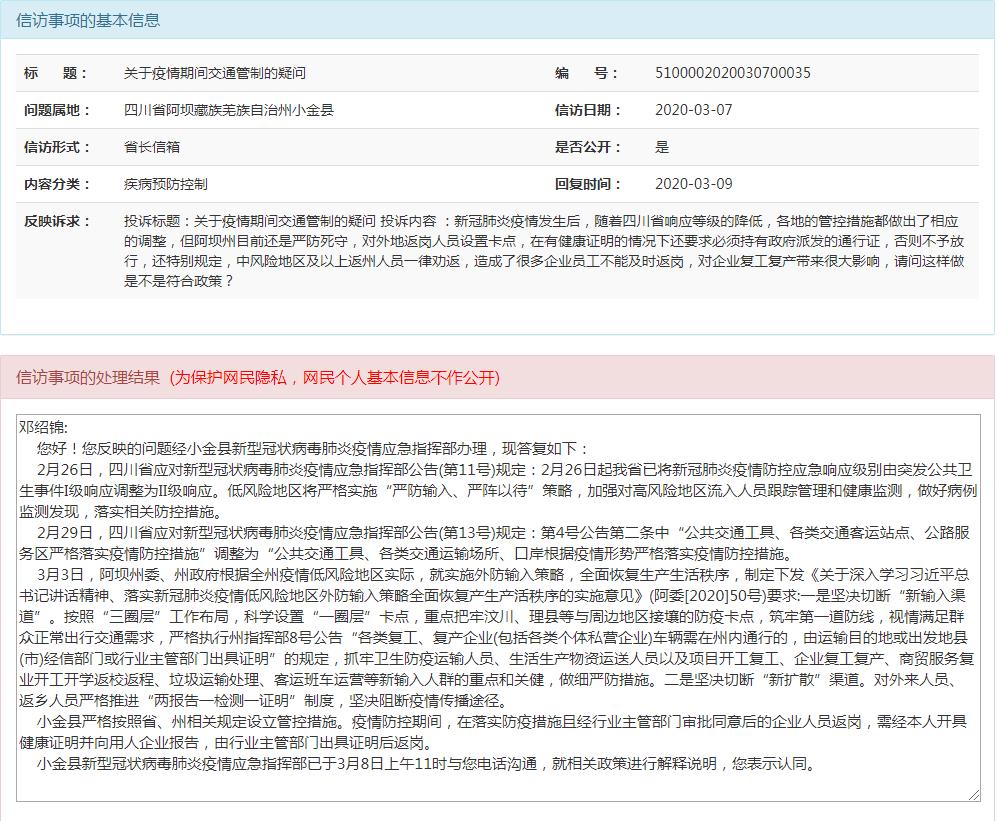Click the petition date 2020-03-07
The height and width of the screenshot is (821, 997).
coord(693,110)
